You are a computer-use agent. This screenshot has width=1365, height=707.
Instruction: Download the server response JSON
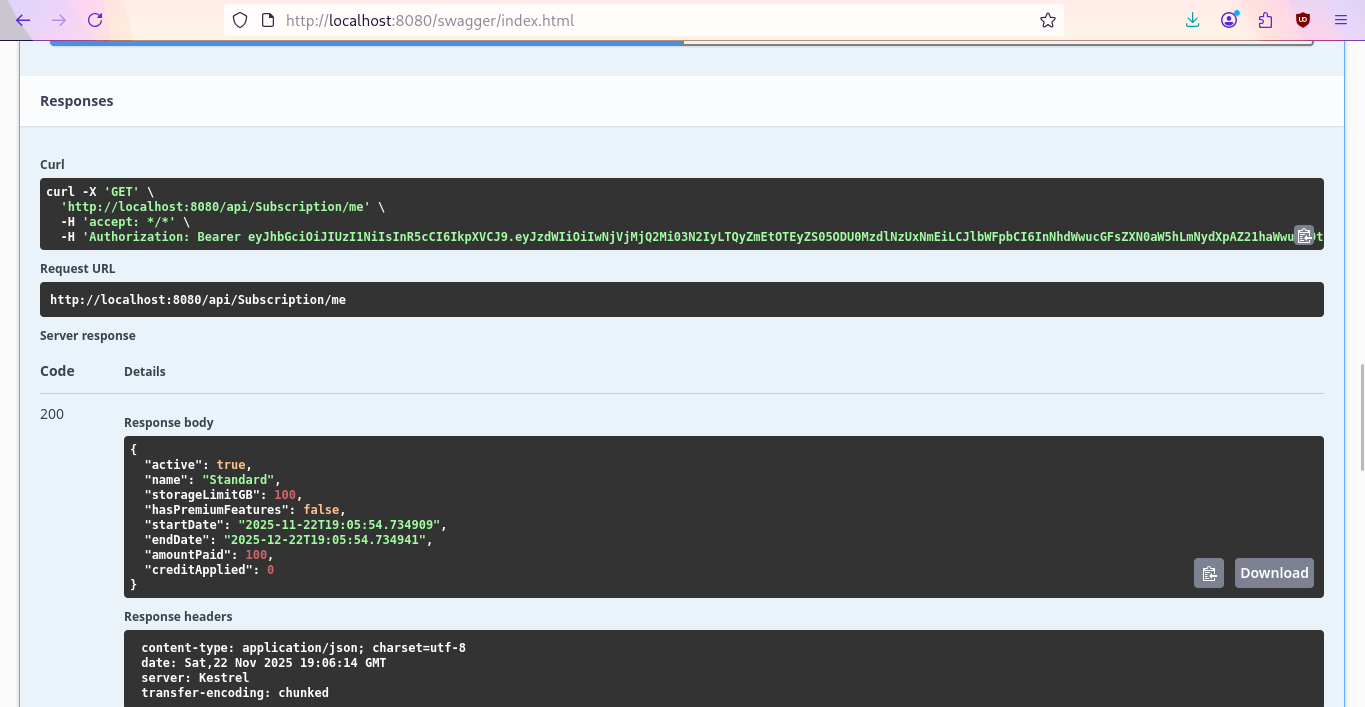click(1273, 572)
